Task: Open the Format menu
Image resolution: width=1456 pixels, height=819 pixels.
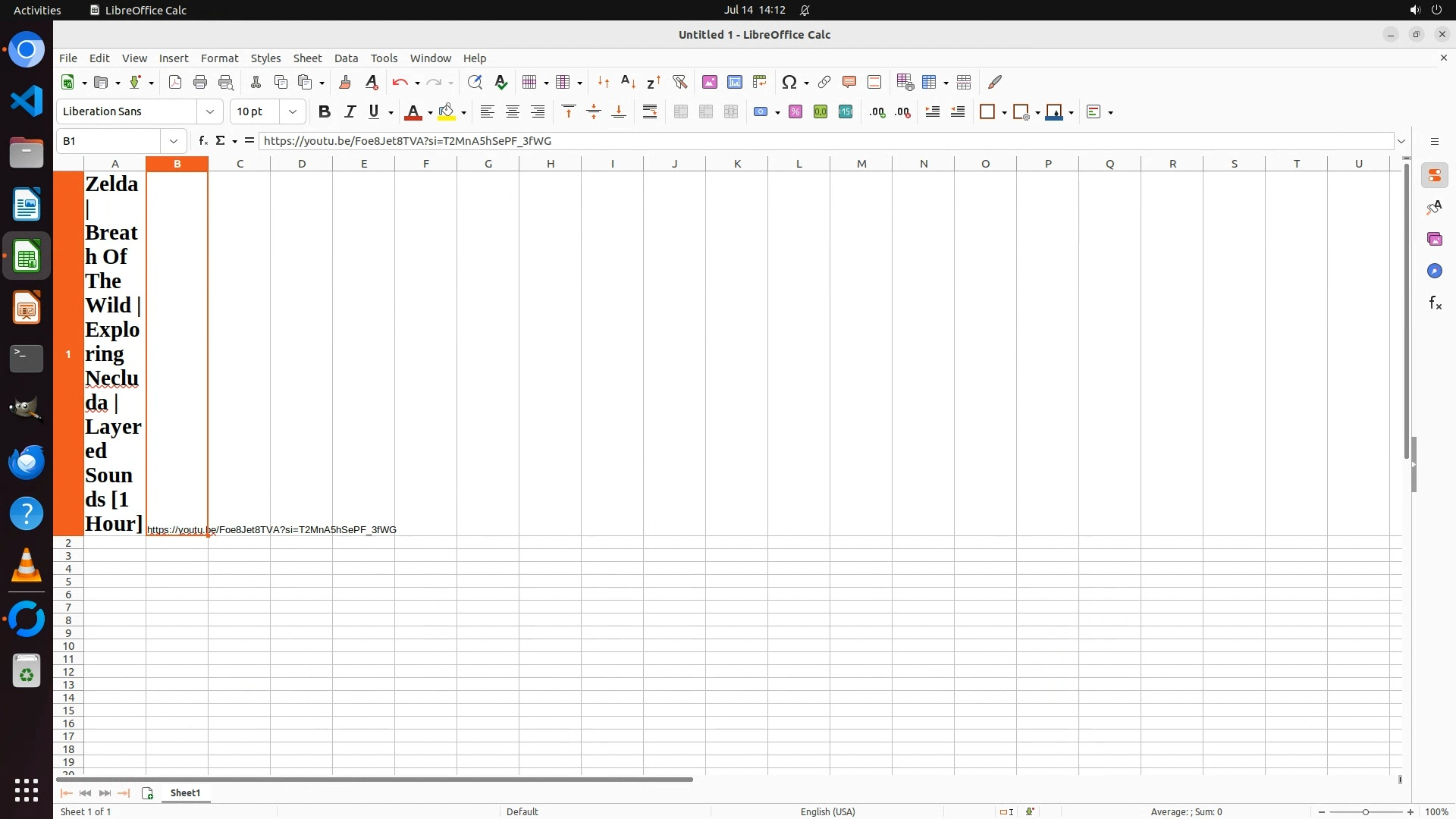Action: point(219,58)
